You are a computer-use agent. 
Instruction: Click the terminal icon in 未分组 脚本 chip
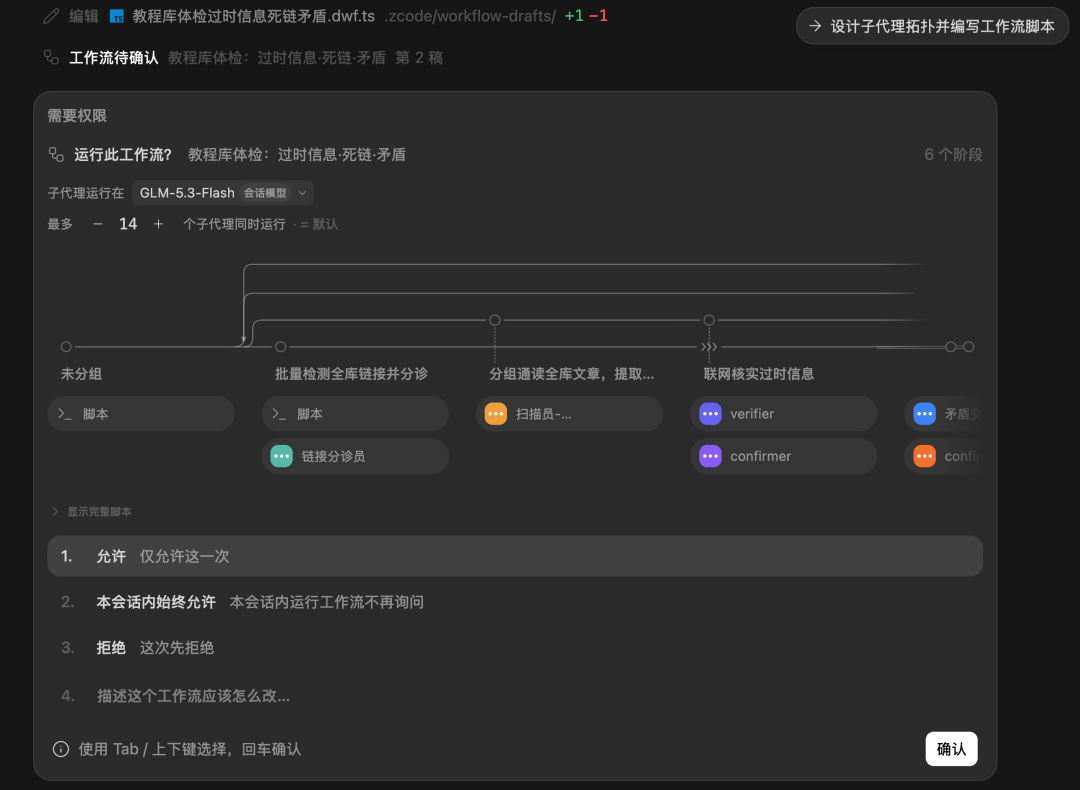65,413
